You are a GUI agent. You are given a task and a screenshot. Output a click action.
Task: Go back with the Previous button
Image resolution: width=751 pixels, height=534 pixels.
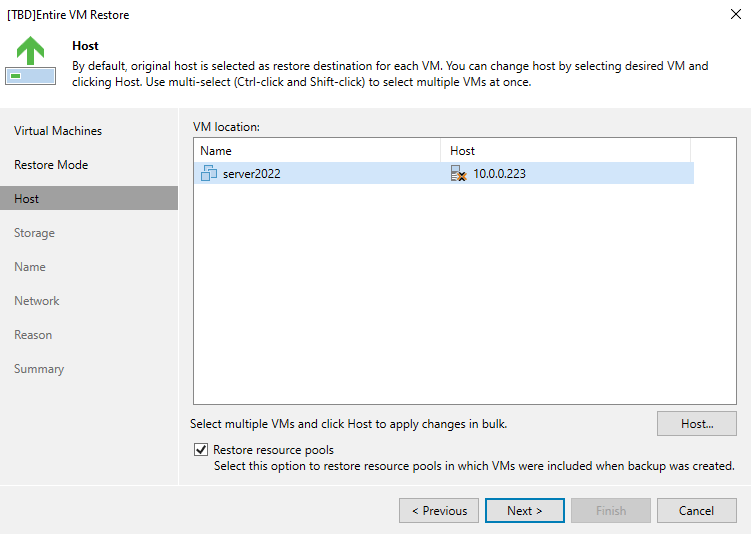(438, 511)
